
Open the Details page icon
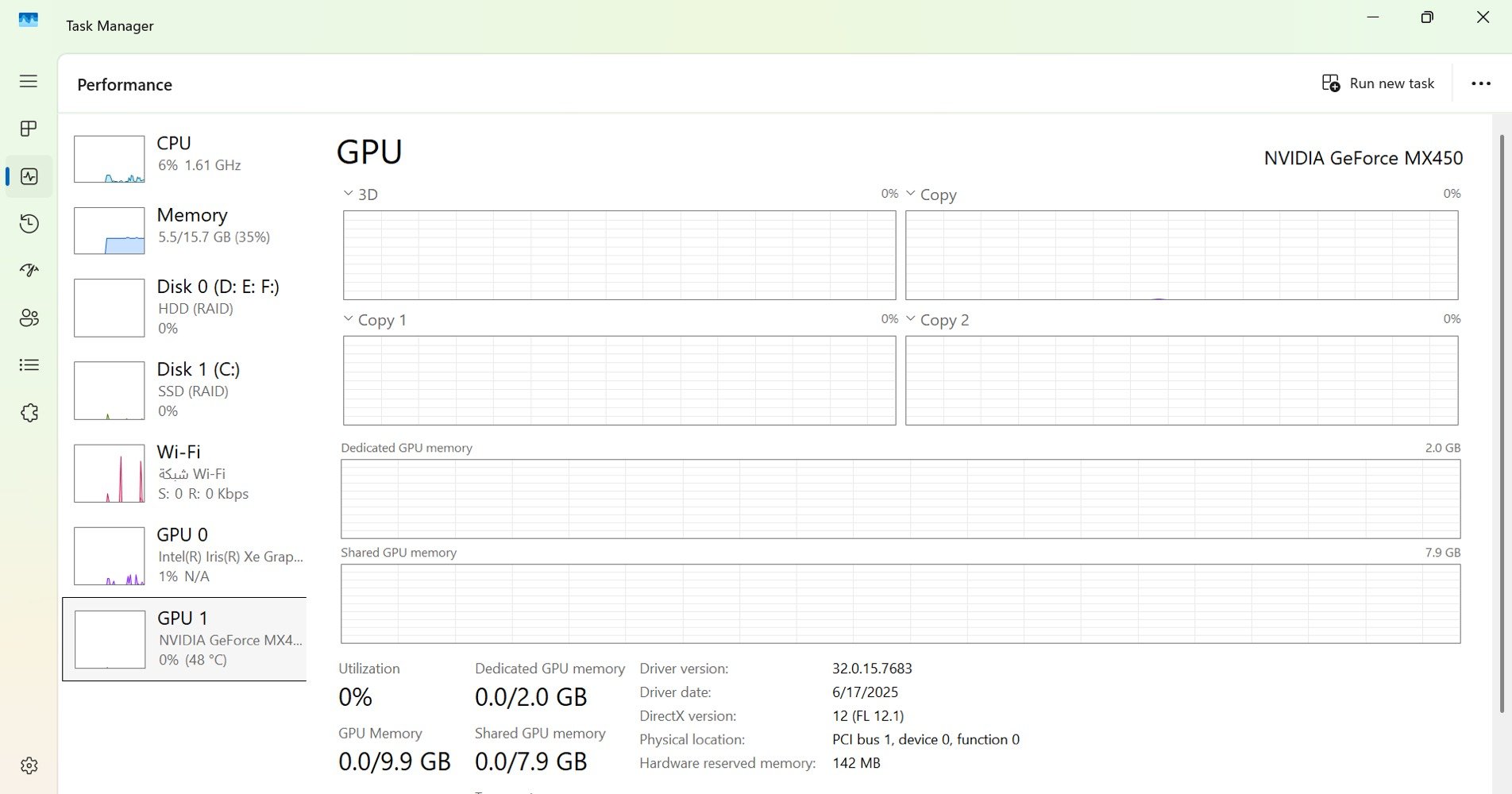[x=29, y=365]
